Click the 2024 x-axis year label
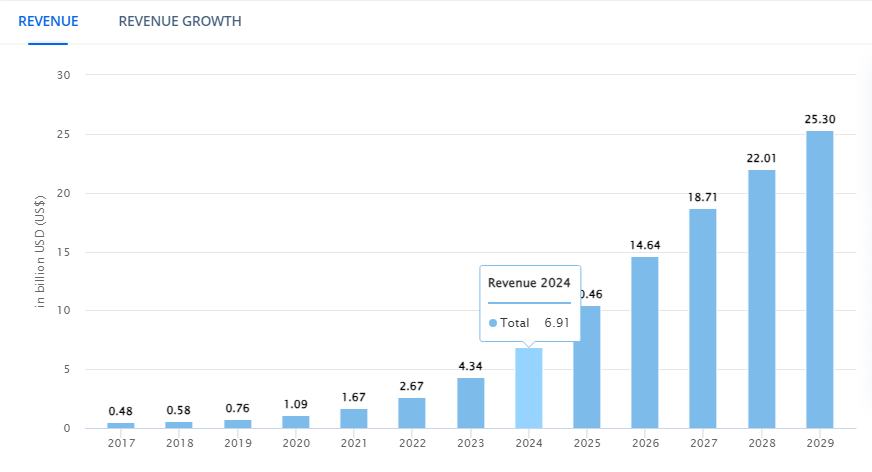 tap(529, 443)
